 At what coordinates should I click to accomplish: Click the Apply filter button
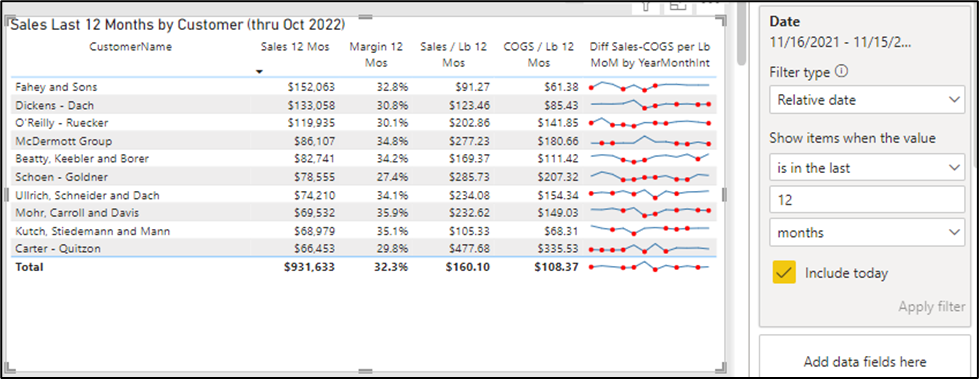pos(932,307)
